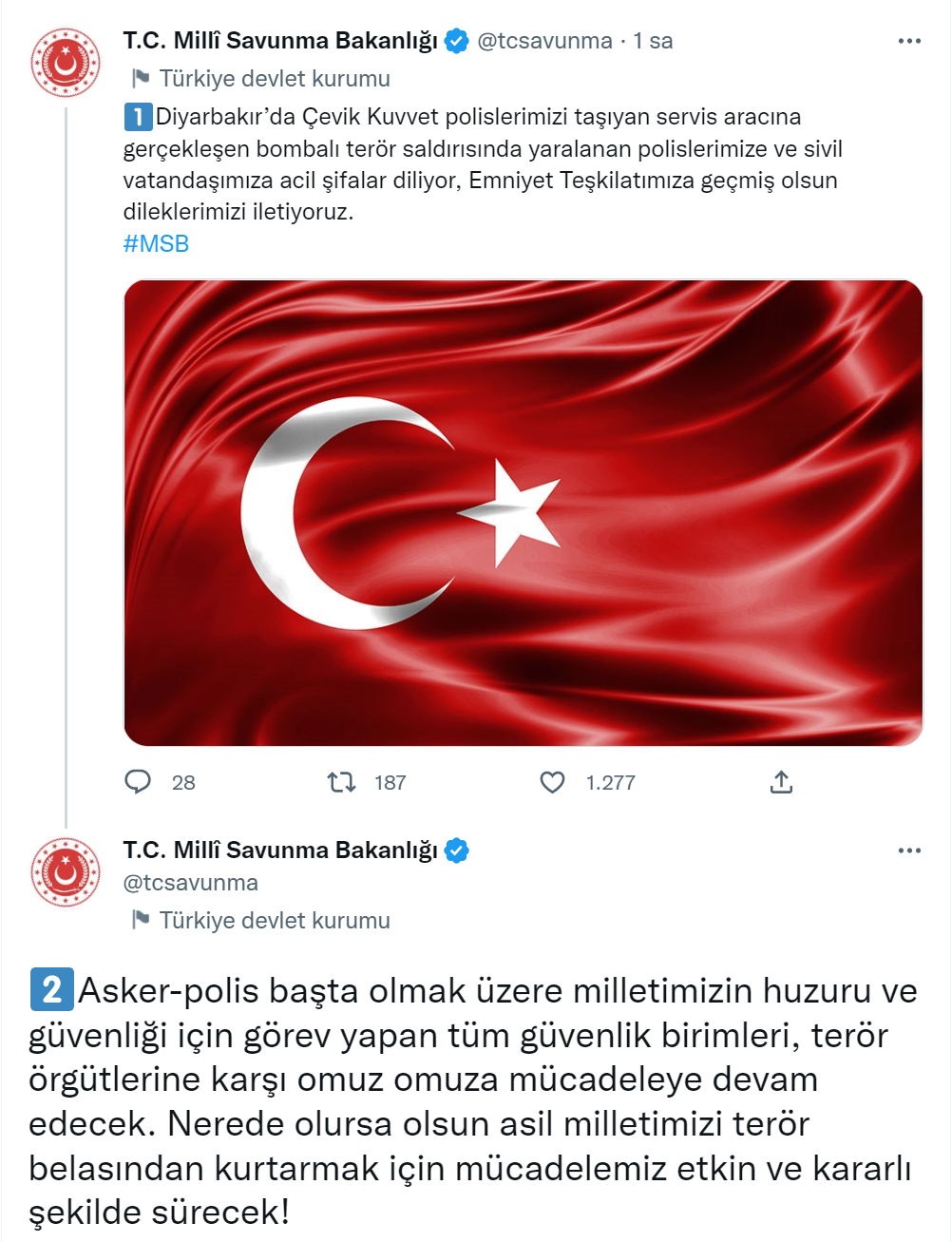Click the reply speech bubble icon

[139, 782]
